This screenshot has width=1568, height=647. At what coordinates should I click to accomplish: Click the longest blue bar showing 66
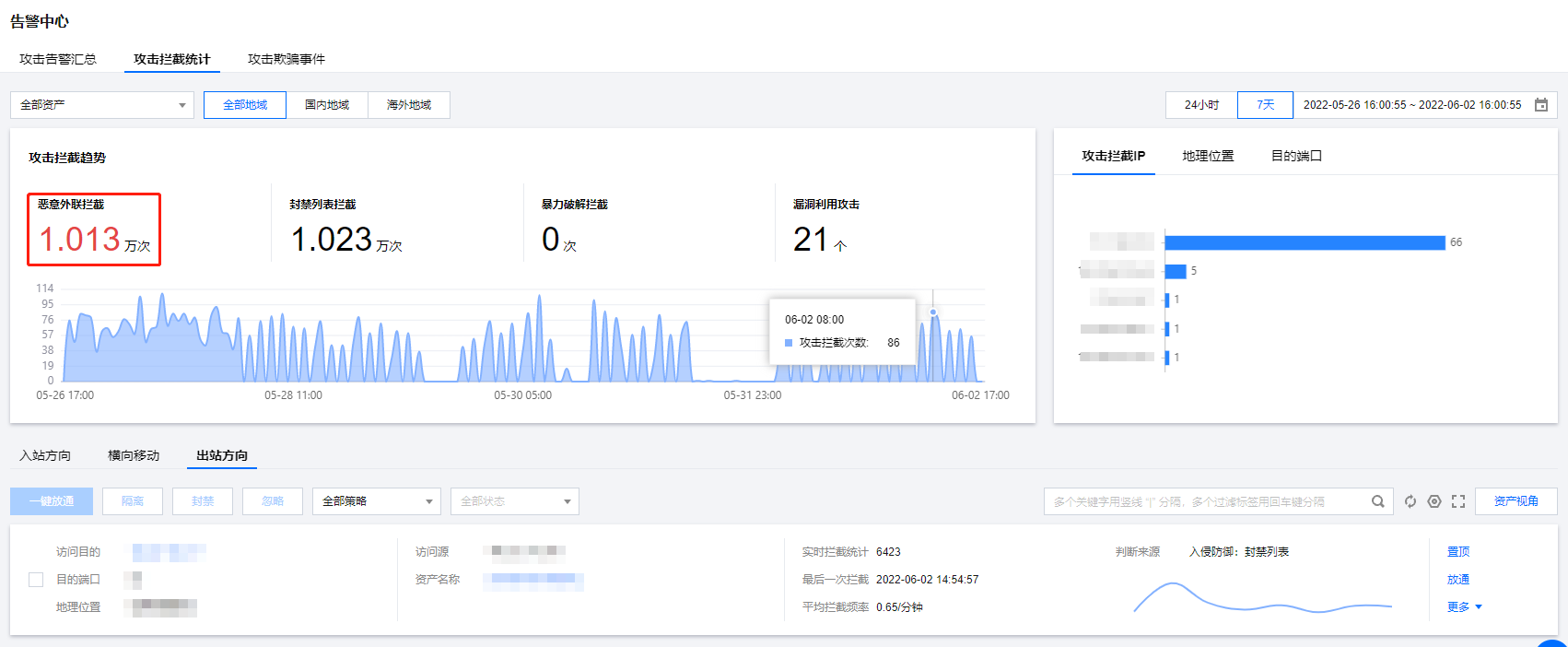[x=1304, y=242]
